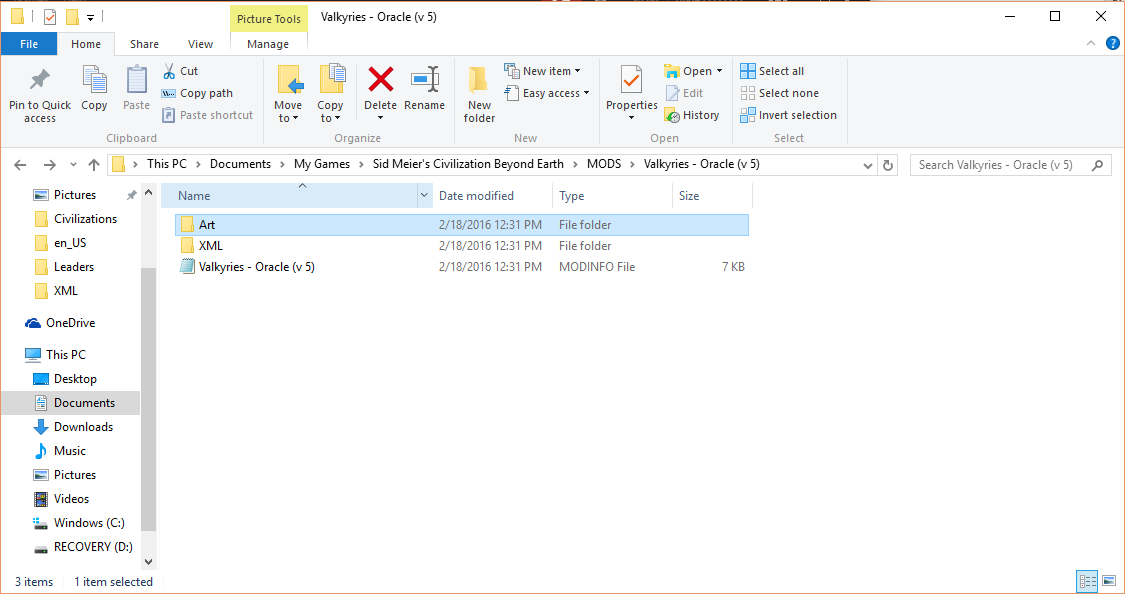Screen dimensions: 1125x594
Task: Click MODS in the address path
Action: 604,164
